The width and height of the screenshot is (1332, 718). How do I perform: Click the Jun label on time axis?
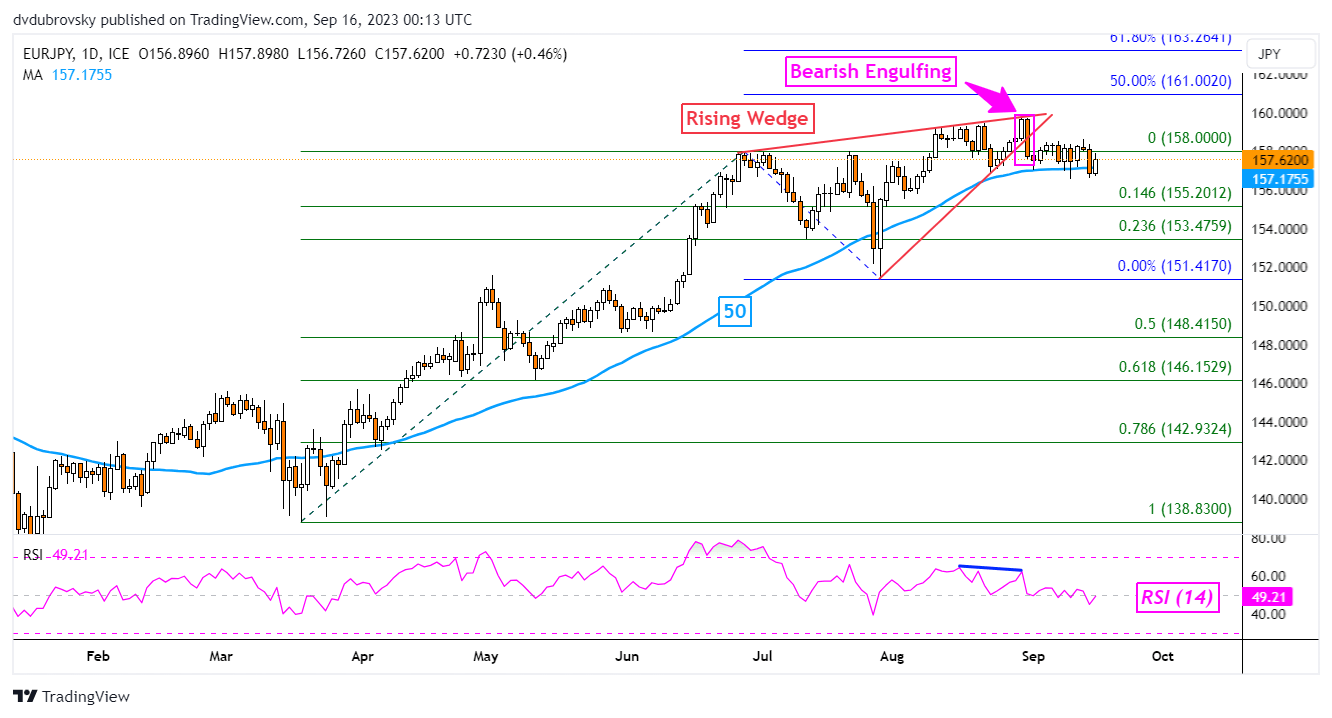coord(627,657)
